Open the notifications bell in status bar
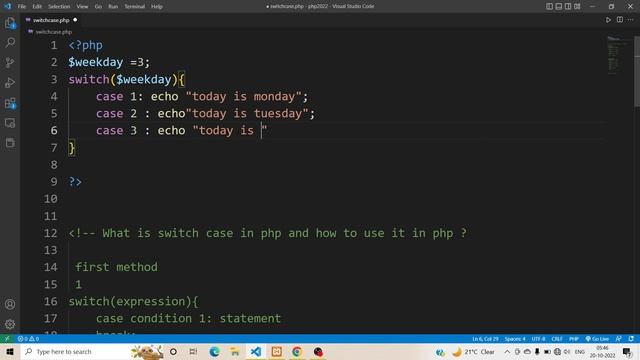Viewport: 640px width, 360px height. (631, 339)
